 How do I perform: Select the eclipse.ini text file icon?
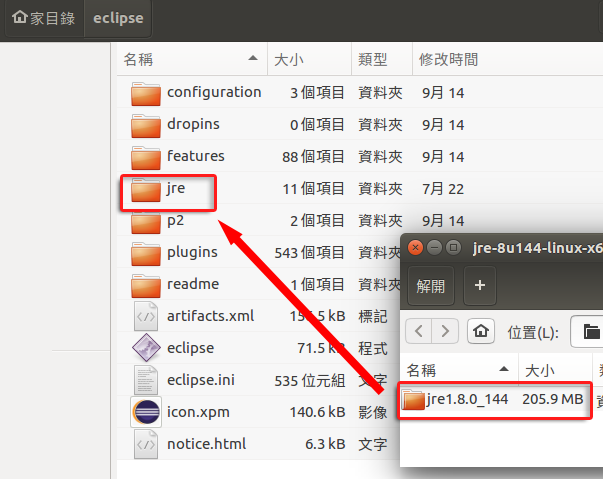pos(146,380)
